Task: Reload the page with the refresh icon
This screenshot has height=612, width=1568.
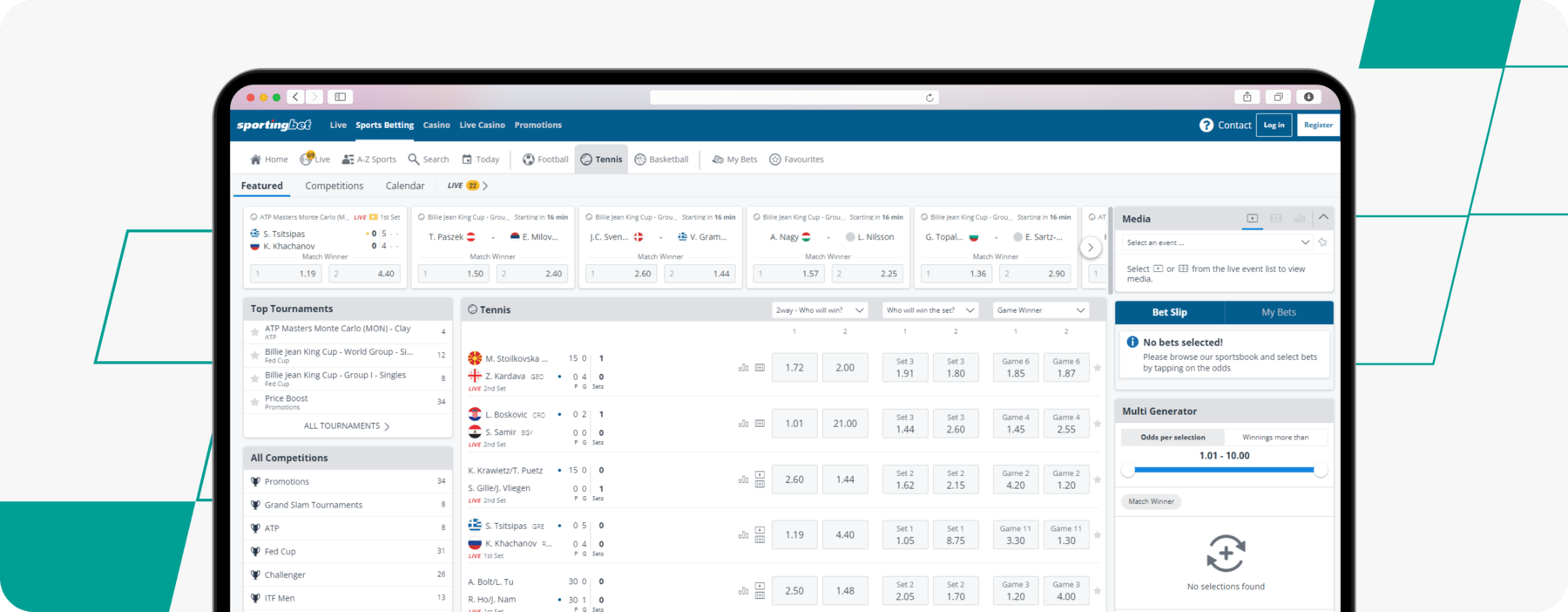Action: pyautogui.click(x=929, y=98)
